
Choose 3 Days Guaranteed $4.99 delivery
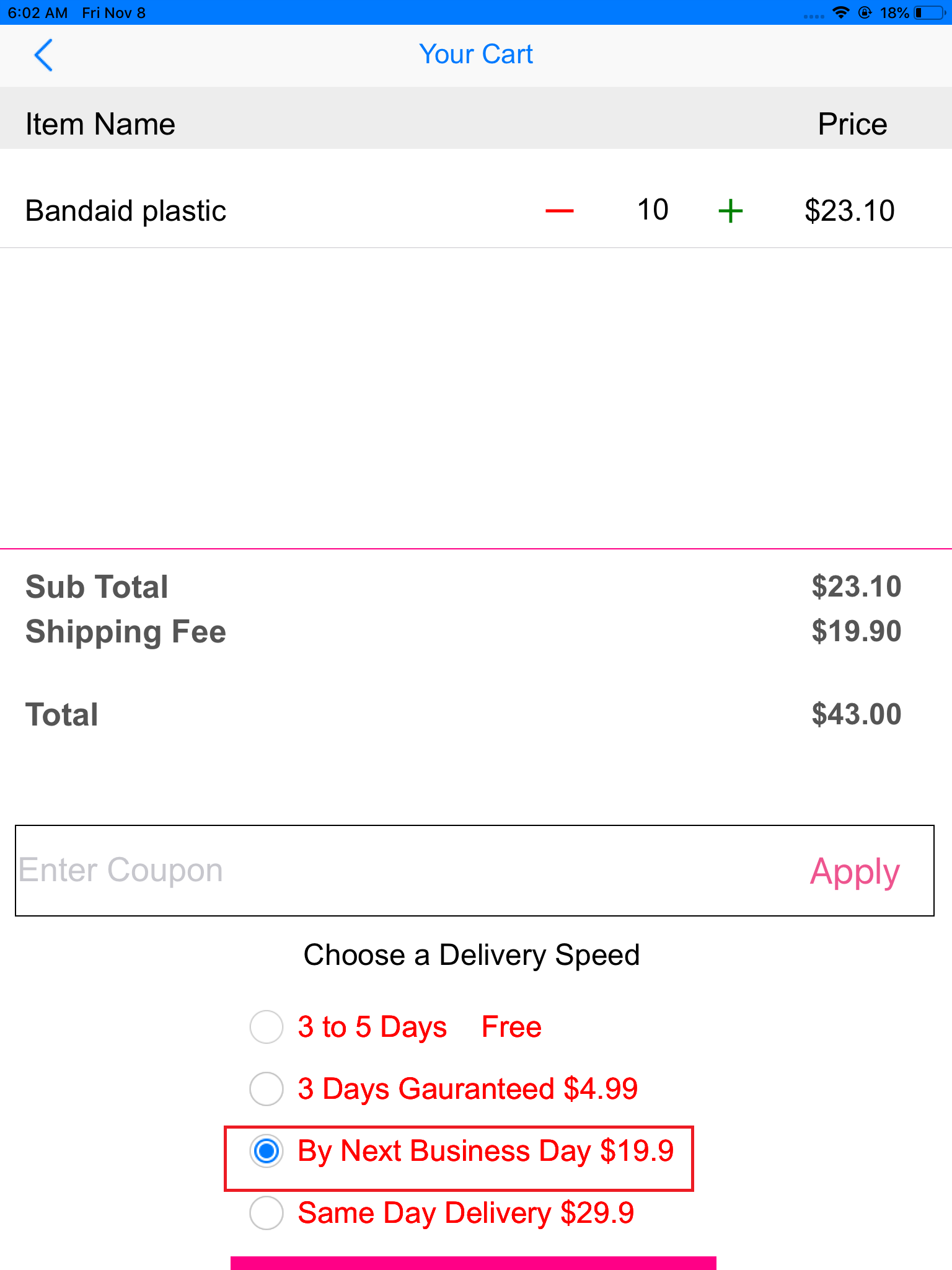(267, 1089)
